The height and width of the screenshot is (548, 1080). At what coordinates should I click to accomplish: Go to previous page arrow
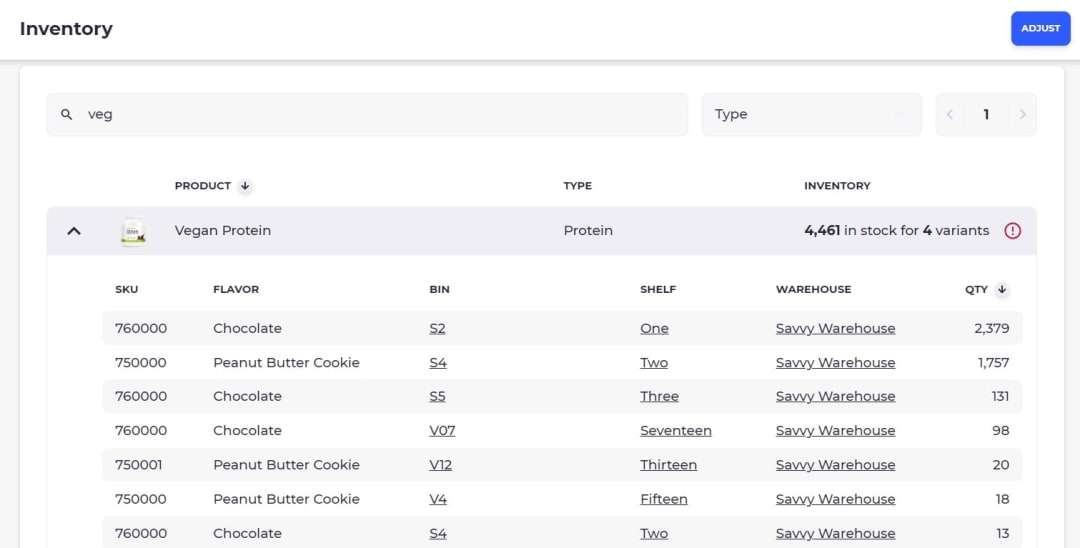click(950, 114)
